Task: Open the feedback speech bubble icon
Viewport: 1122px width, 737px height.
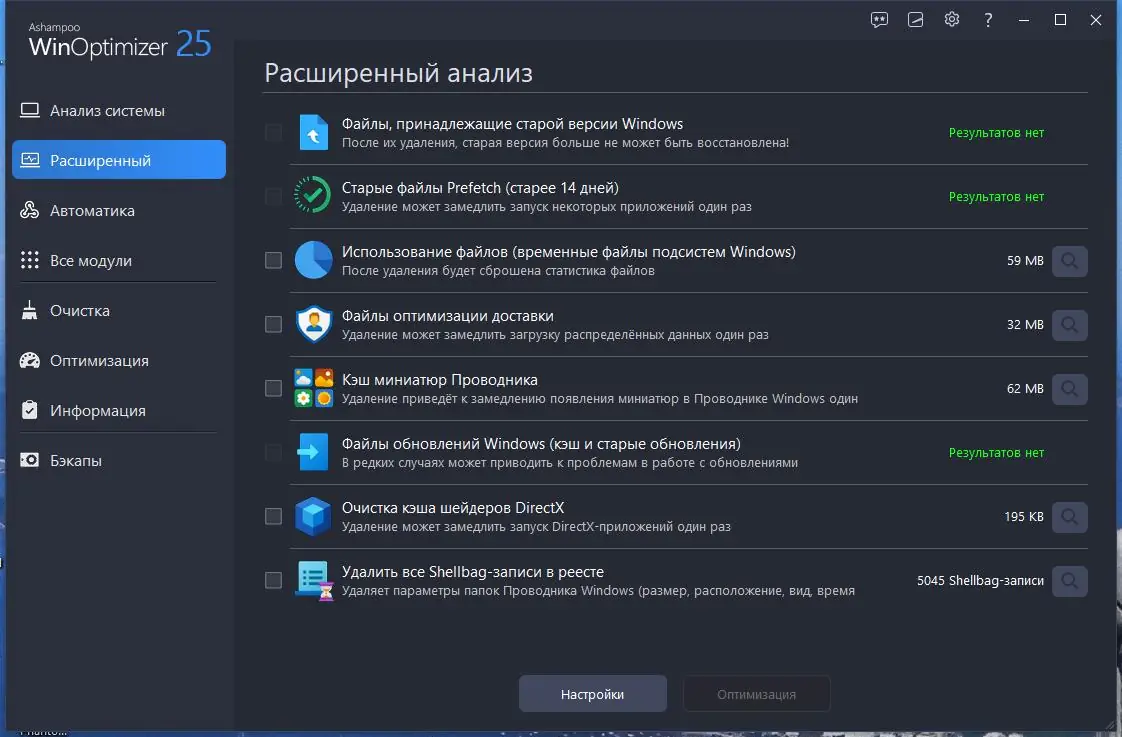Action: pos(878,19)
